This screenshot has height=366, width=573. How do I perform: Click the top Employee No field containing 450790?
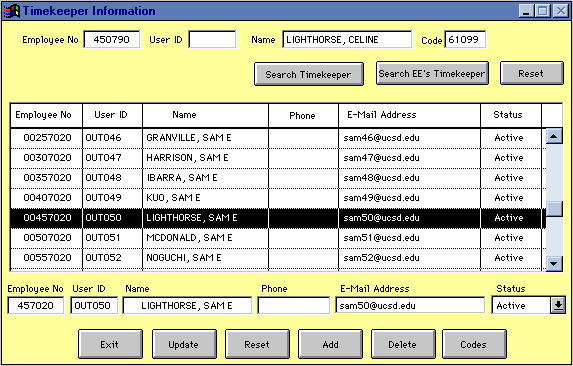pos(112,39)
